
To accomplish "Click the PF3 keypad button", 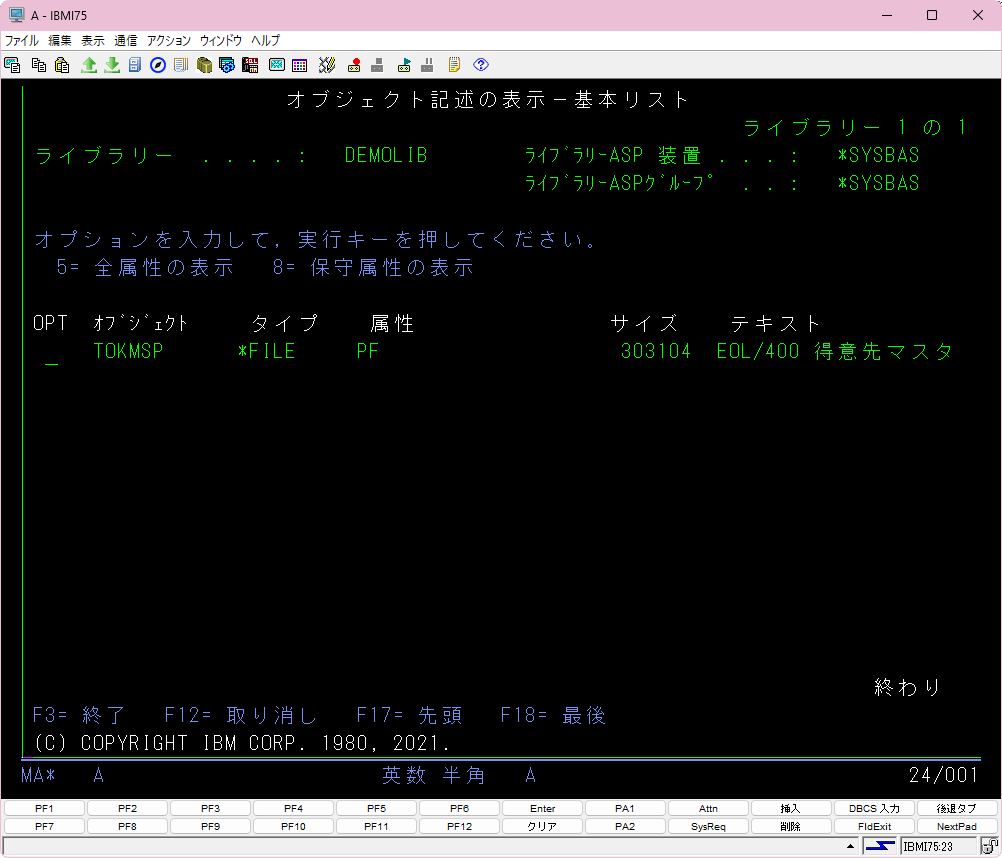I will click(210, 808).
